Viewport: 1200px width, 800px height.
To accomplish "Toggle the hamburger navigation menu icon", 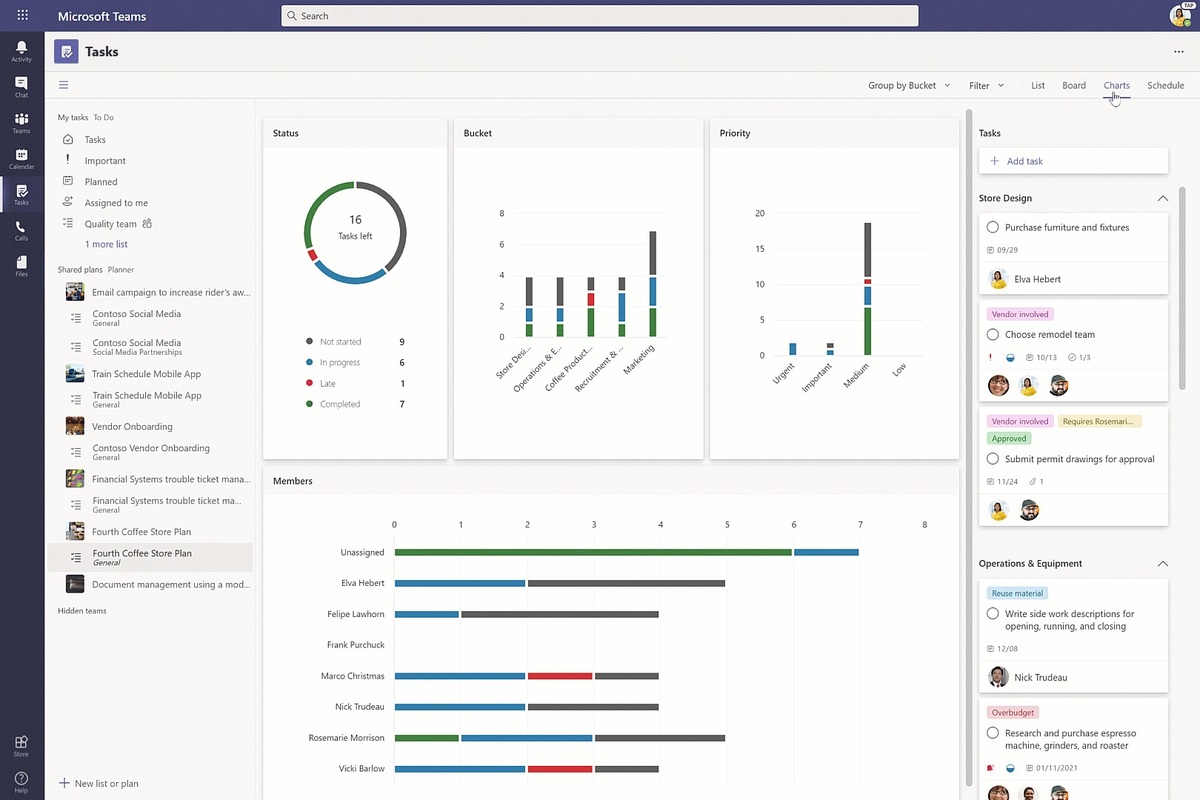I will 64,85.
